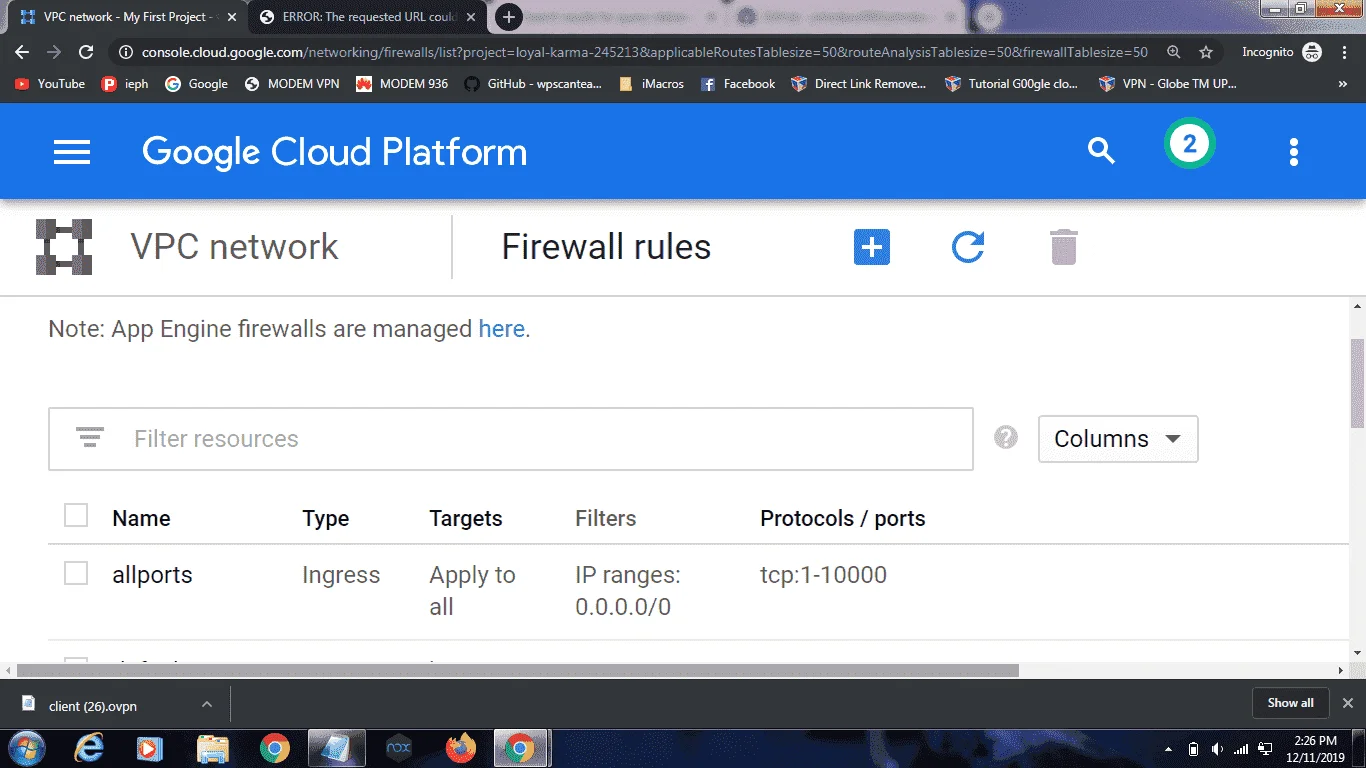Click the zoom magnifier in the address bar

click(x=1173, y=52)
